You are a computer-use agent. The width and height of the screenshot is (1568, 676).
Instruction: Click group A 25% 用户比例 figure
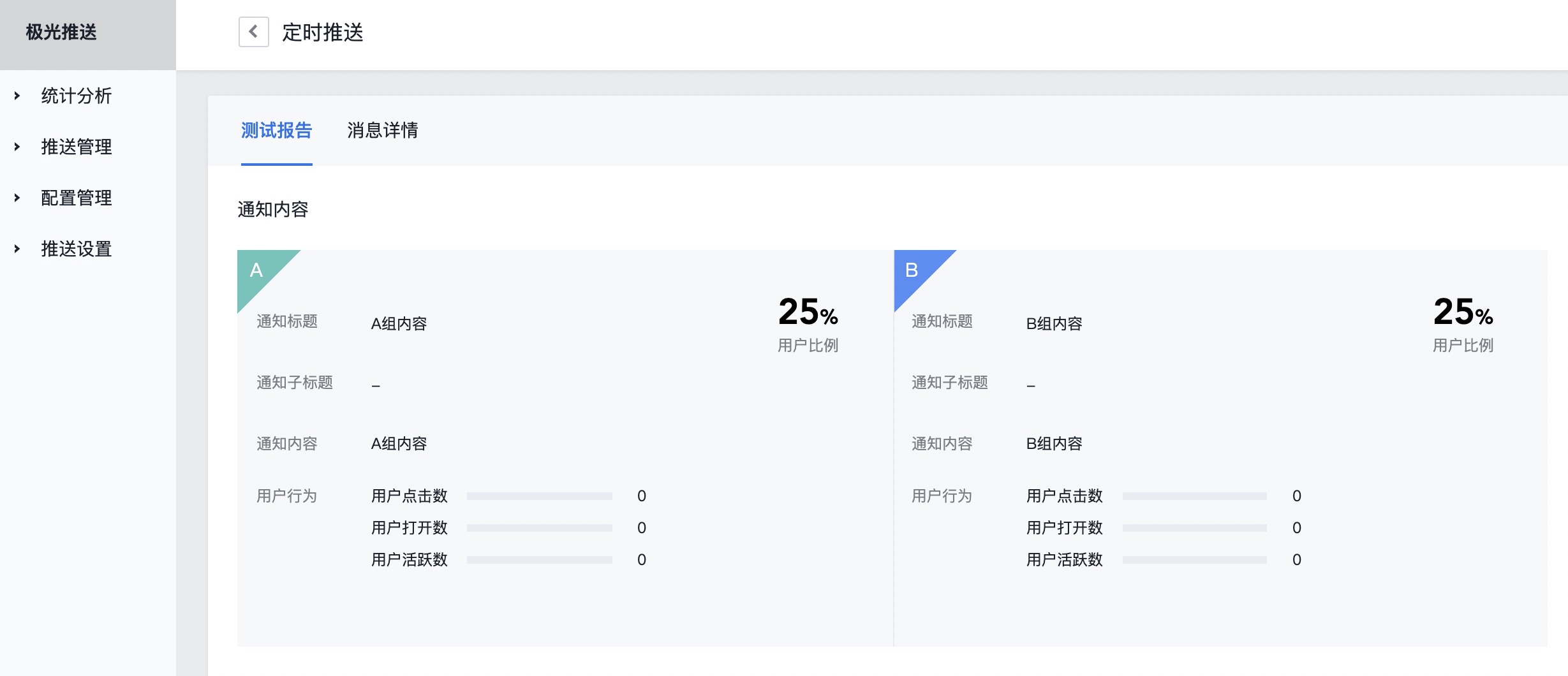point(808,324)
